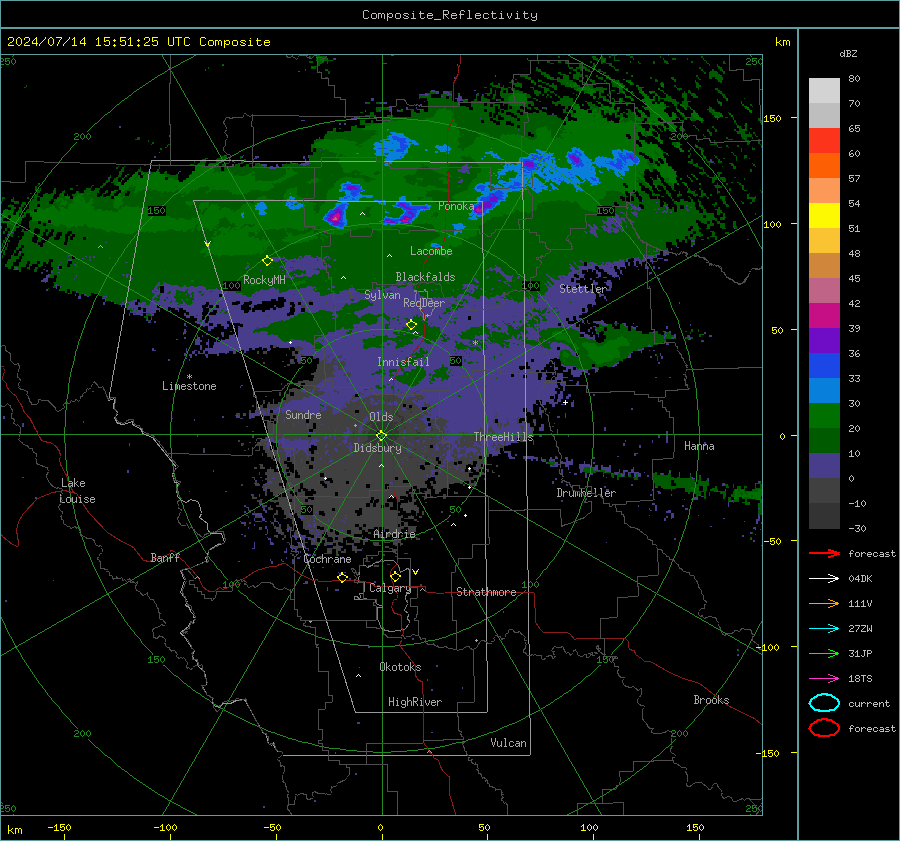Click the dBZ legend heading
The width and height of the screenshot is (900, 841).
pos(848,54)
